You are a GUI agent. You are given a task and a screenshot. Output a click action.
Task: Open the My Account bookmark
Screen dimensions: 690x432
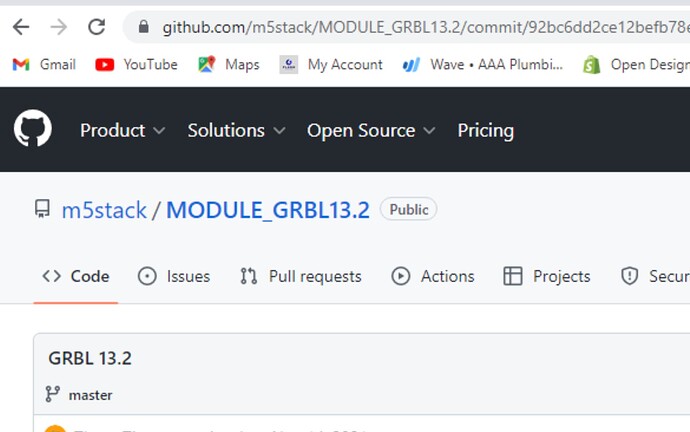click(331, 65)
